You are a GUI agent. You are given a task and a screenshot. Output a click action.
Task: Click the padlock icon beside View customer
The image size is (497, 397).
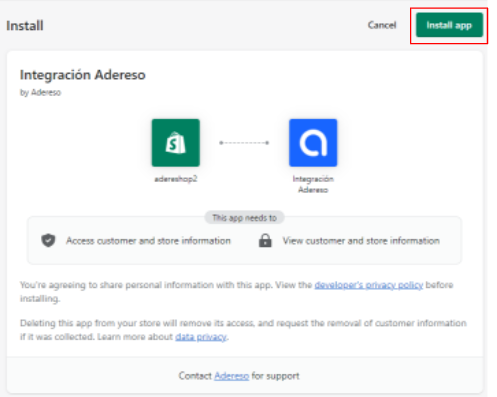point(265,240)
